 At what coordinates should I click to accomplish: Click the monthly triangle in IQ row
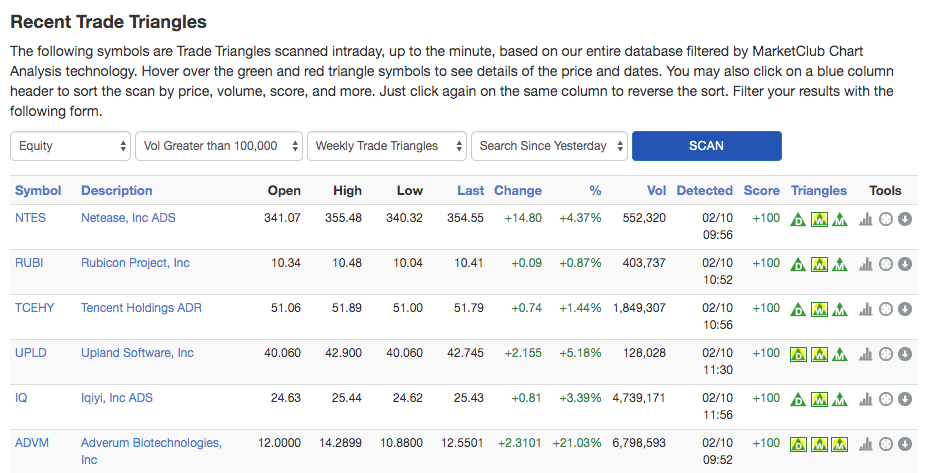839,399
